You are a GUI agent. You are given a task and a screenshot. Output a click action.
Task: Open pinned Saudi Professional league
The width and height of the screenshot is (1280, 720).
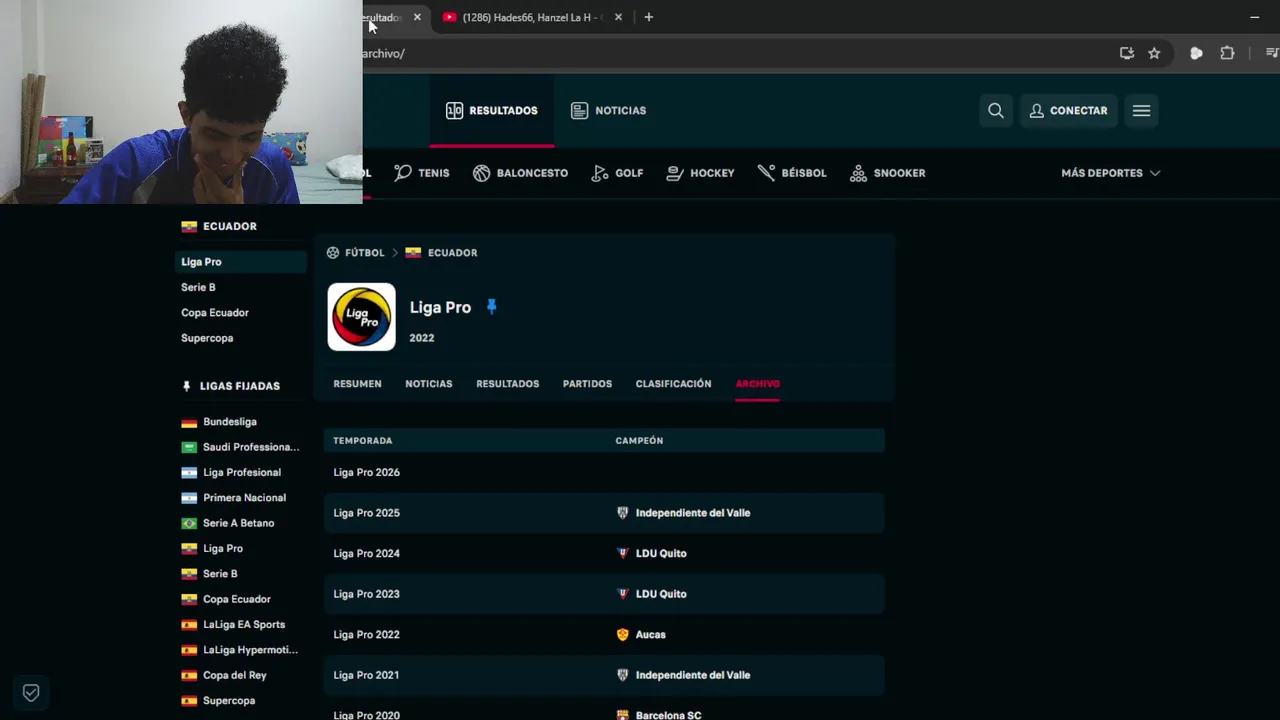(250, 447)
